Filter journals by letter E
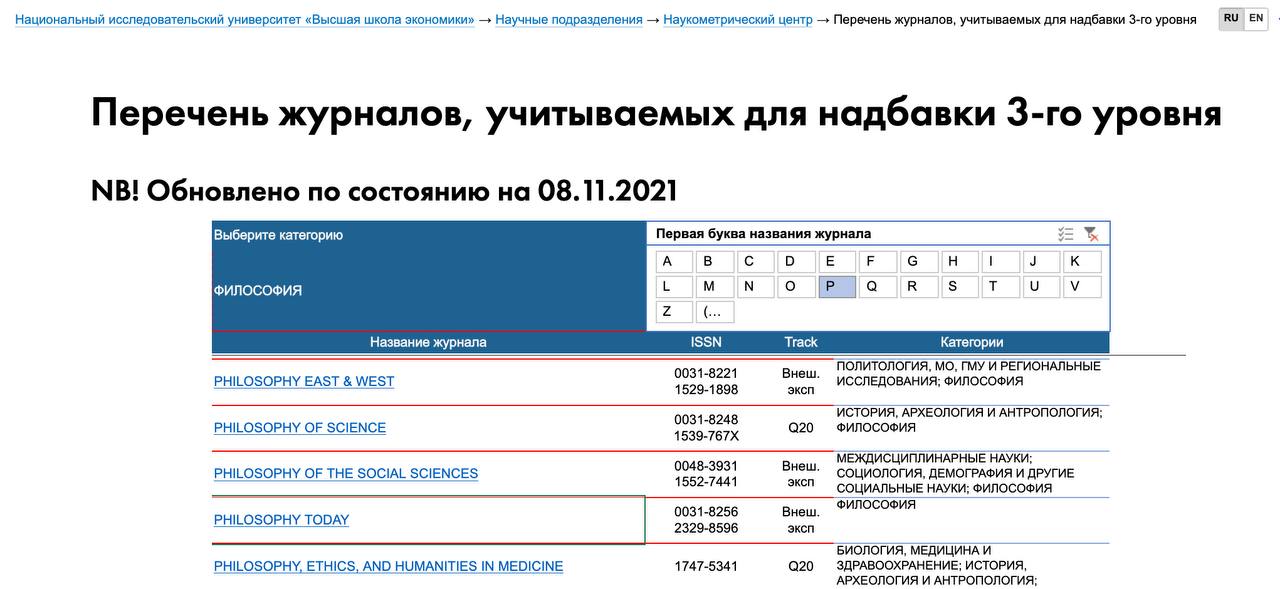 click(837, 262)
